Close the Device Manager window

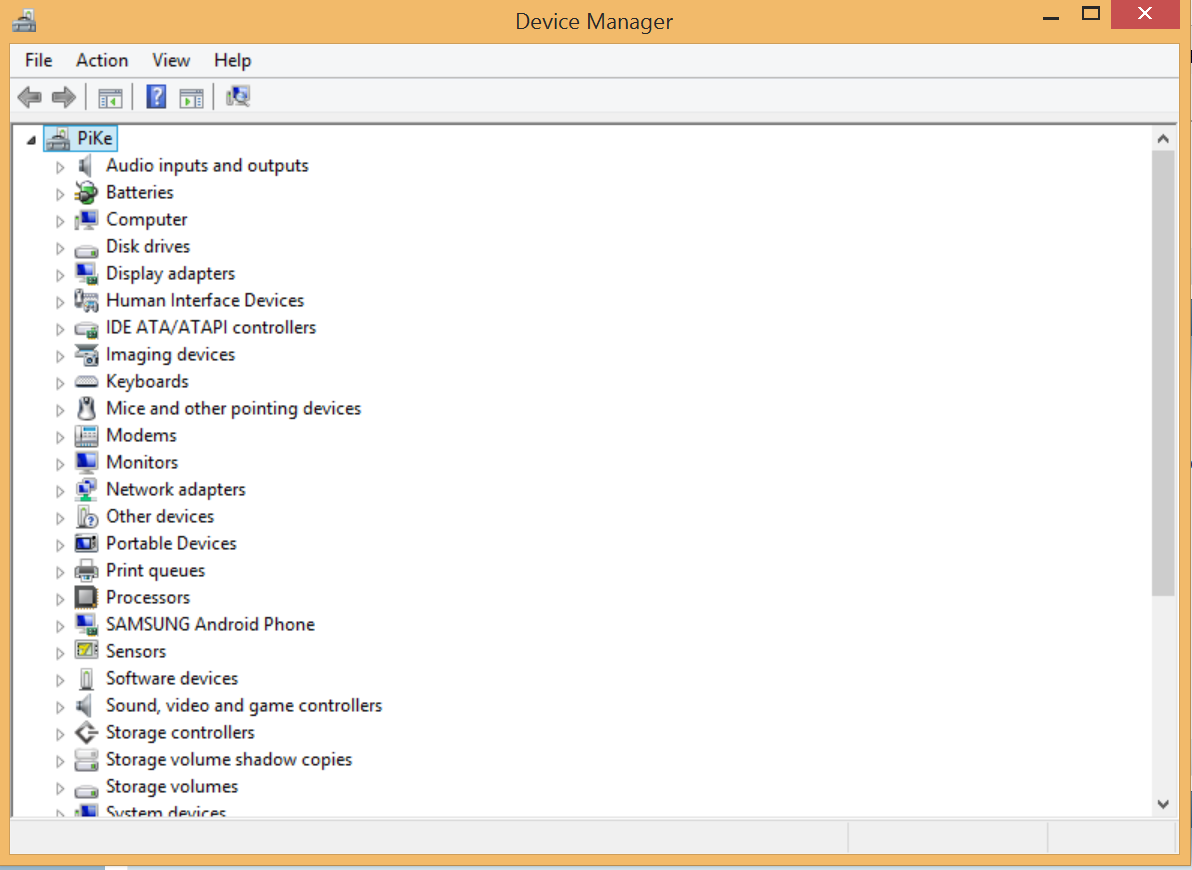[x=1145, y=14]
